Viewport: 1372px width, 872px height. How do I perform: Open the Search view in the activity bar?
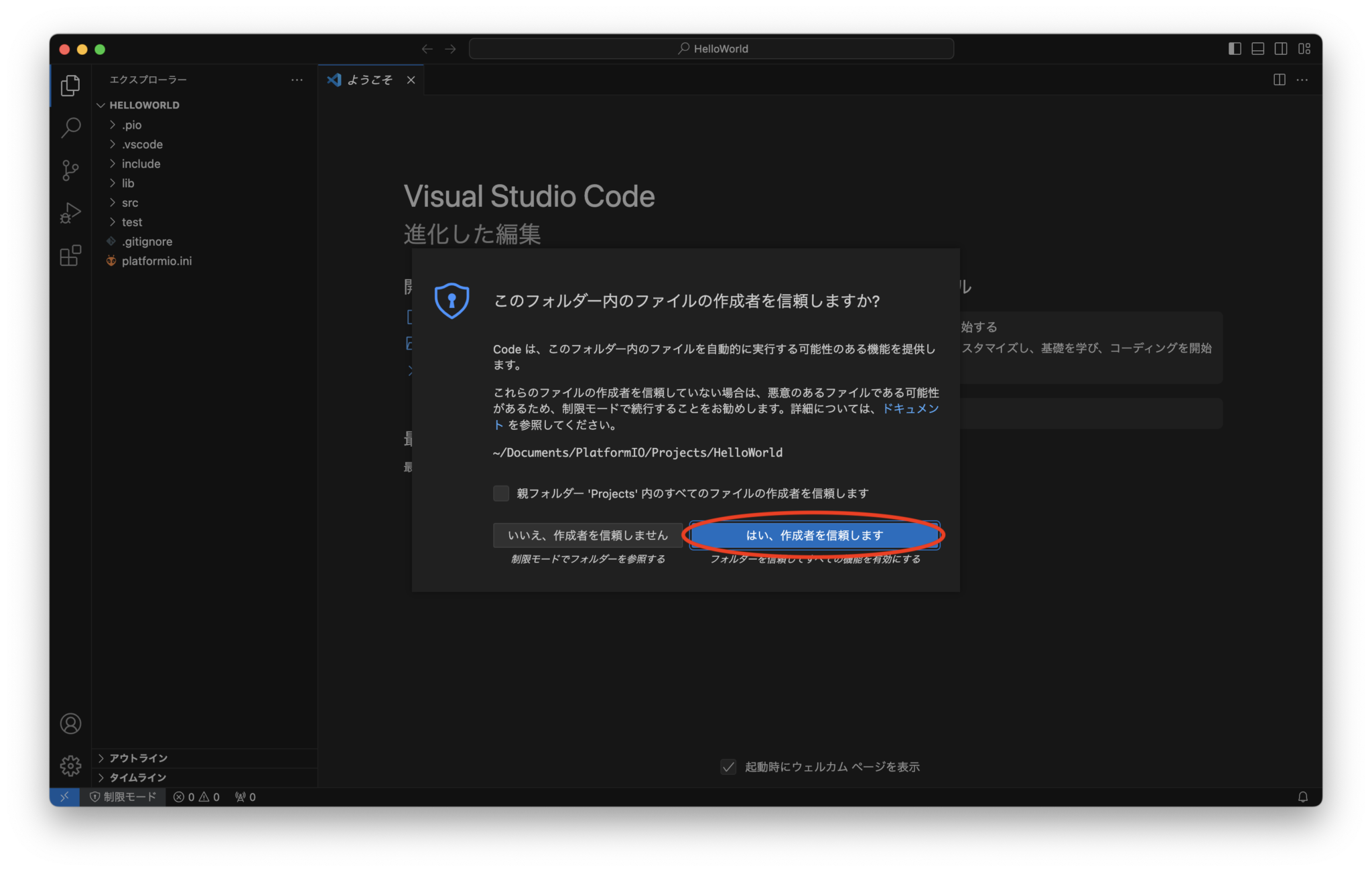(x=70, y=127)
